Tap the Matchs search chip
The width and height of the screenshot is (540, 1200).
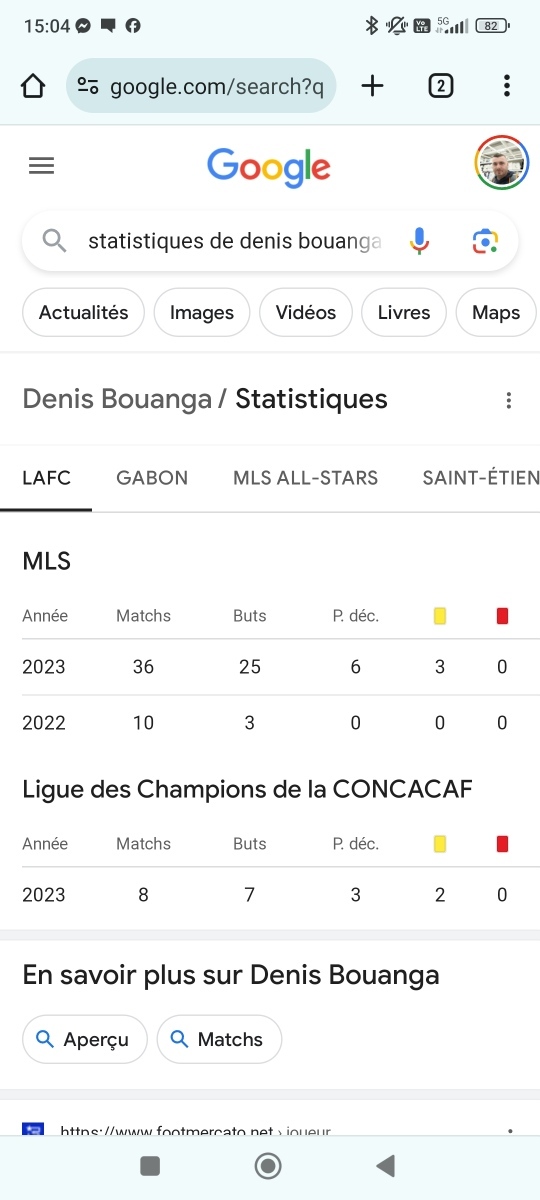coord(219,1040)
